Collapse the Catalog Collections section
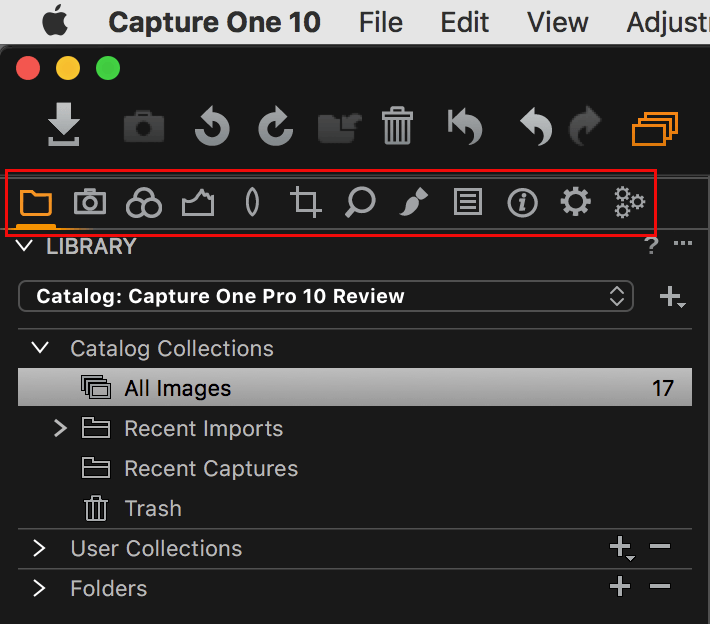Screen dimensions: 710x624 point(40,348)
